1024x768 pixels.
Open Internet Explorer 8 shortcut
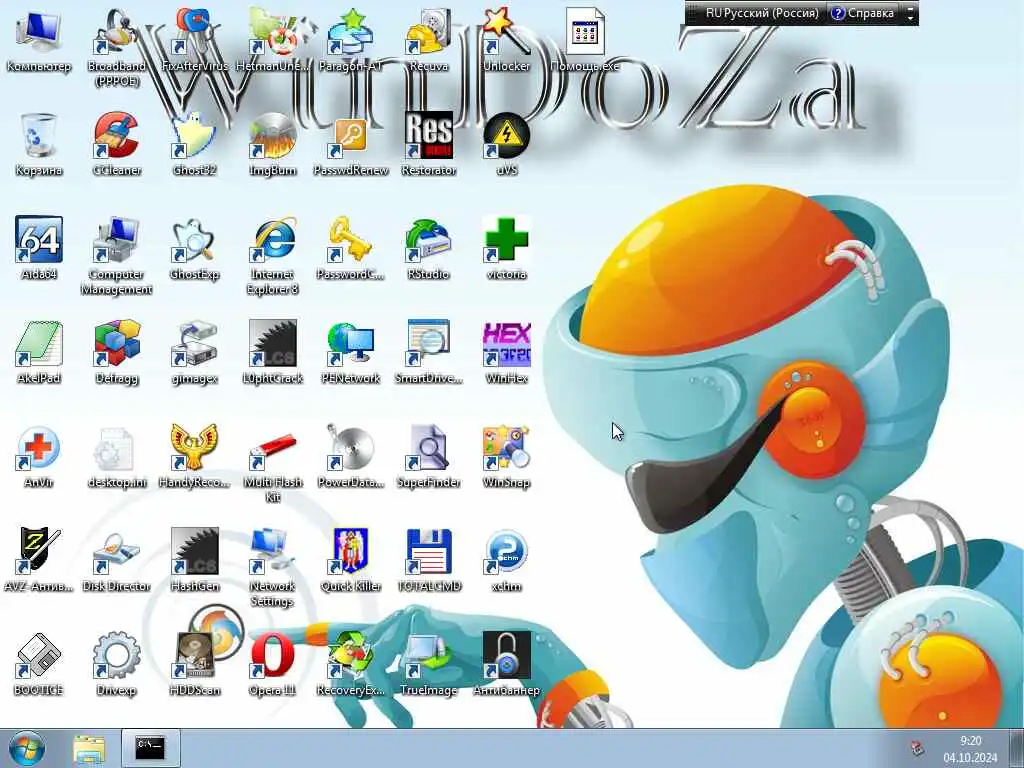point(272,256)
